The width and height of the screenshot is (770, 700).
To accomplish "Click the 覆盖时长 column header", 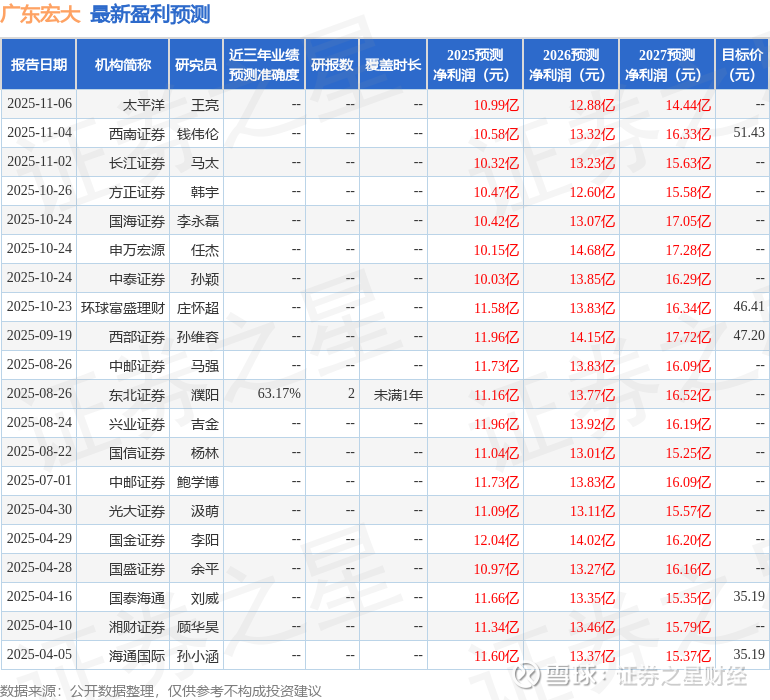I will pyautogui.click(x=393, y=64).
